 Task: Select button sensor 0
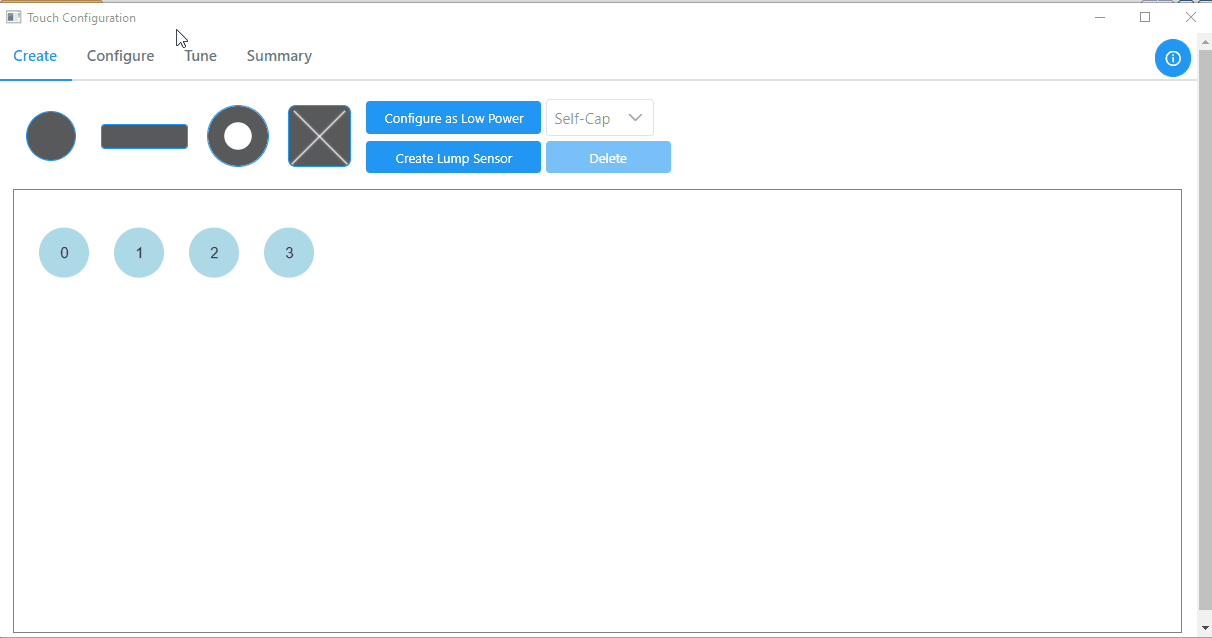64,253
